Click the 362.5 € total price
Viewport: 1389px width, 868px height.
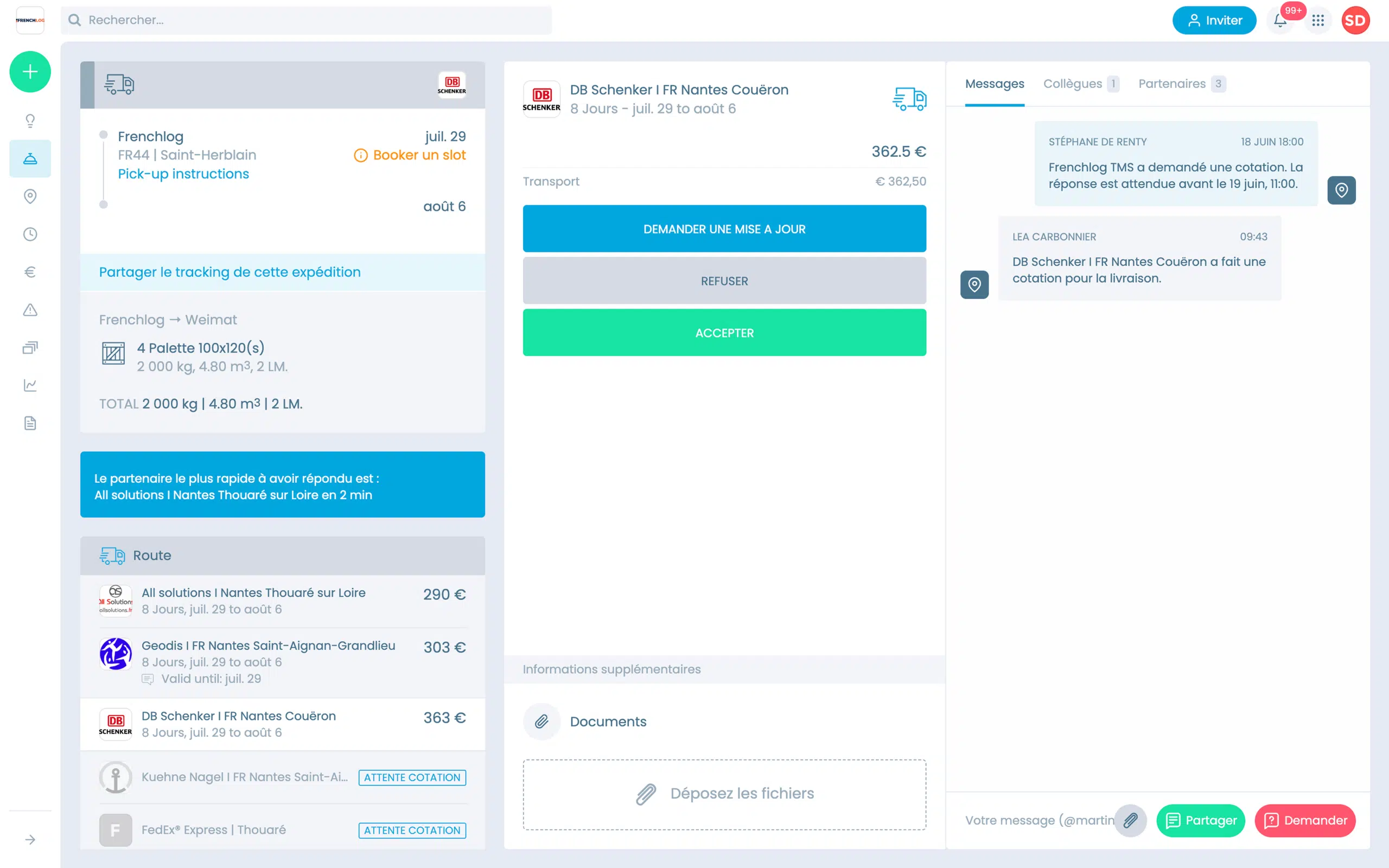[x=899, y=151]
